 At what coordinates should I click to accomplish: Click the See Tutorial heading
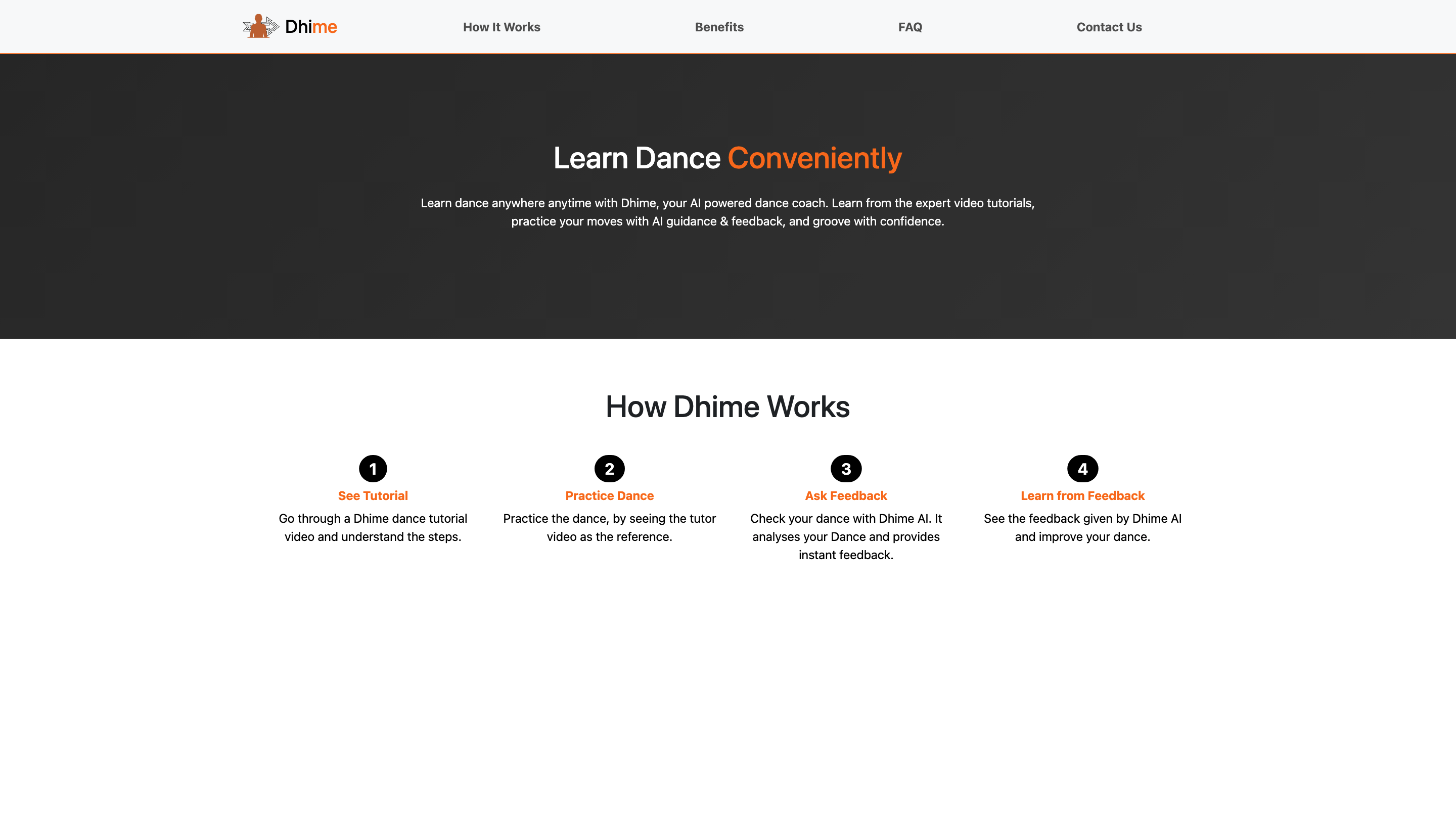click(x=373, y=495)
